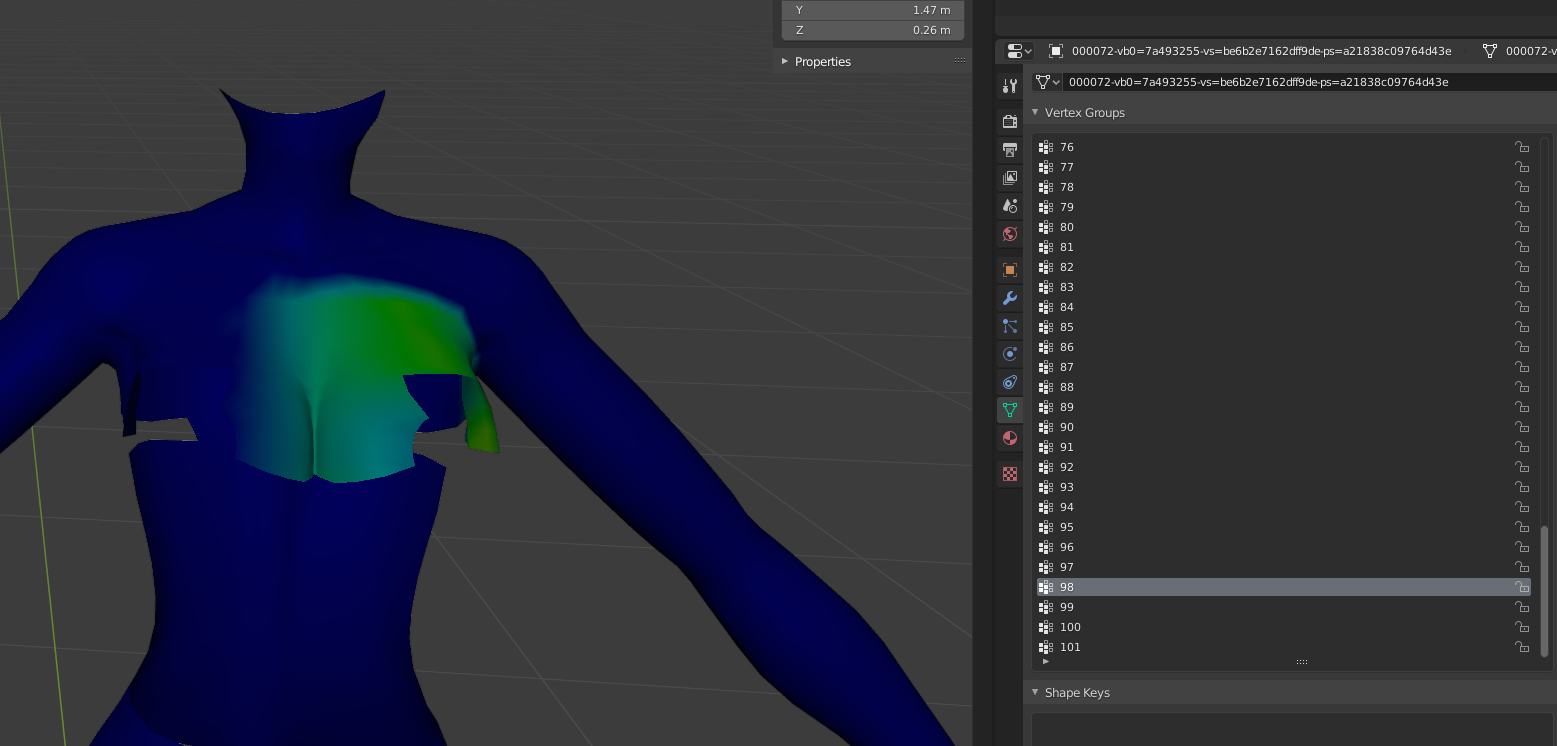Toggle the lock on vertex group 96
The image size is (1557, 746).
point(1522,547)
